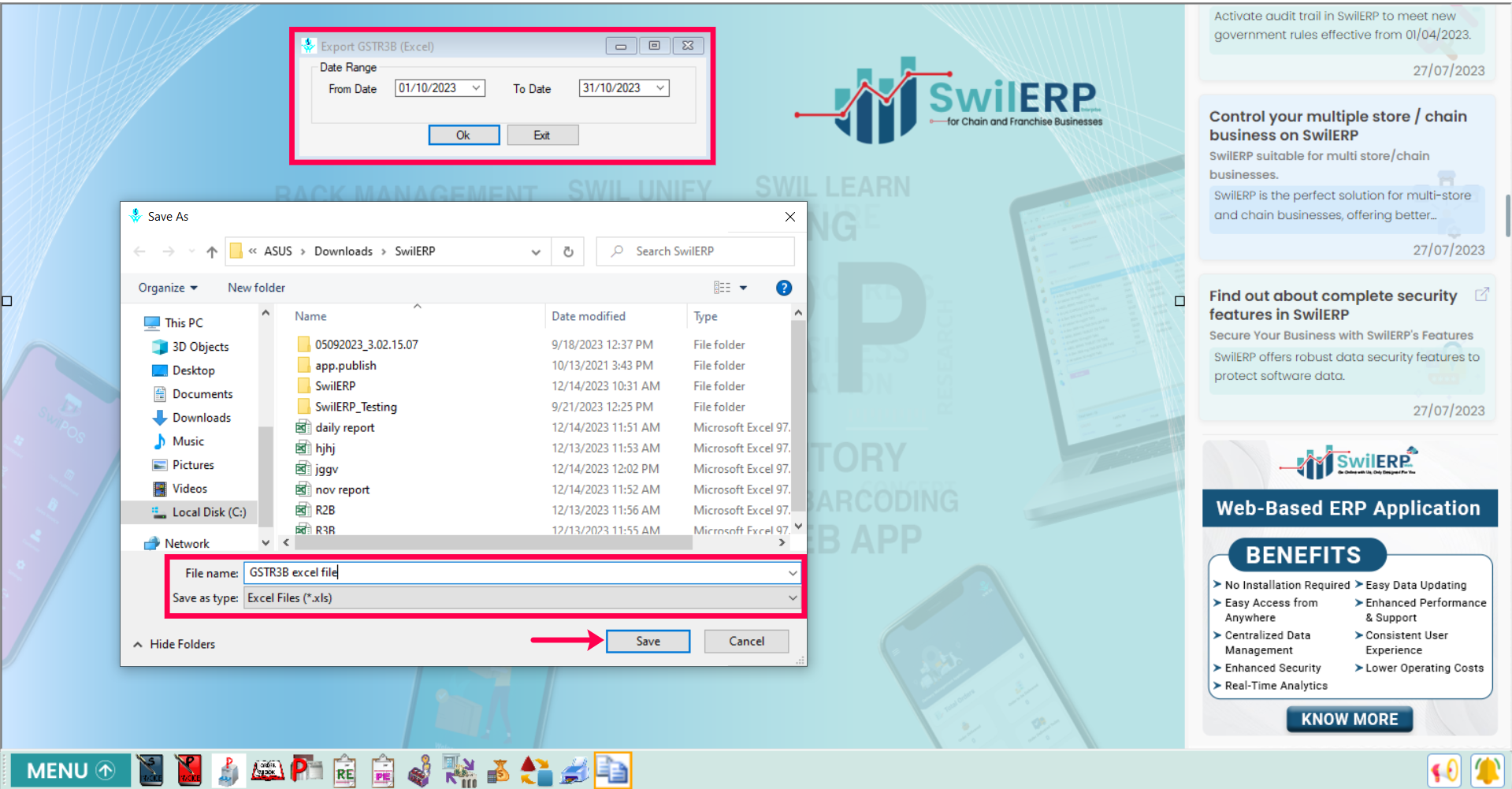Click Ok in Export GSTR3B dialog

click(463, 136)
